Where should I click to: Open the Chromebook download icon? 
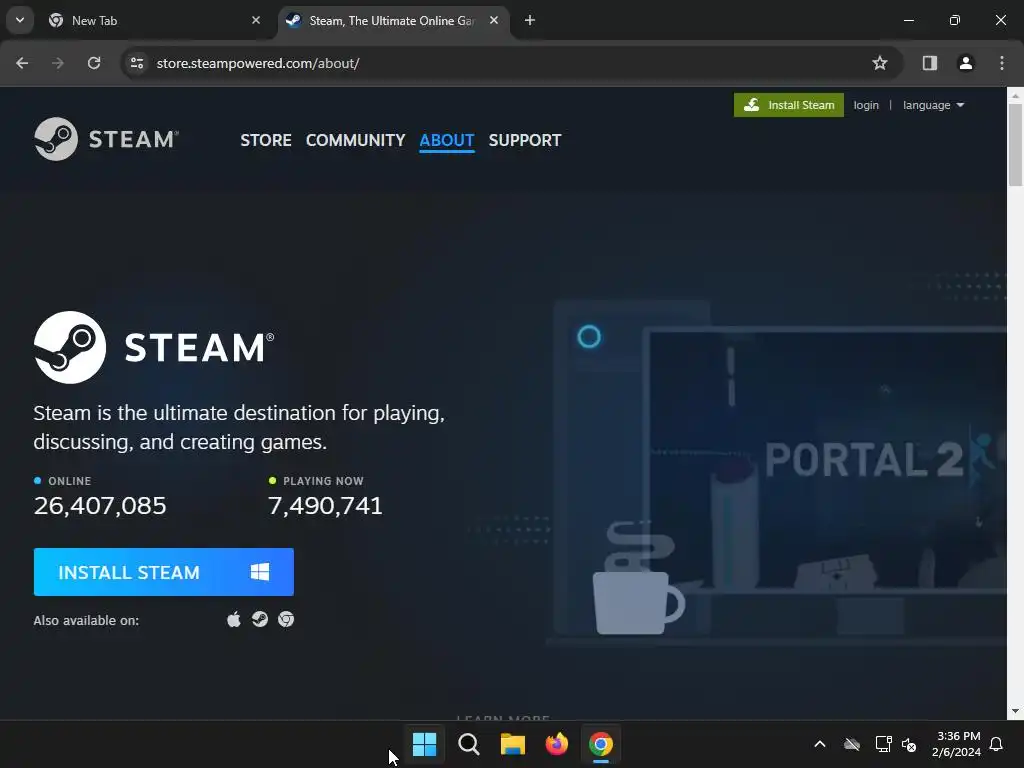pos(286,619)
